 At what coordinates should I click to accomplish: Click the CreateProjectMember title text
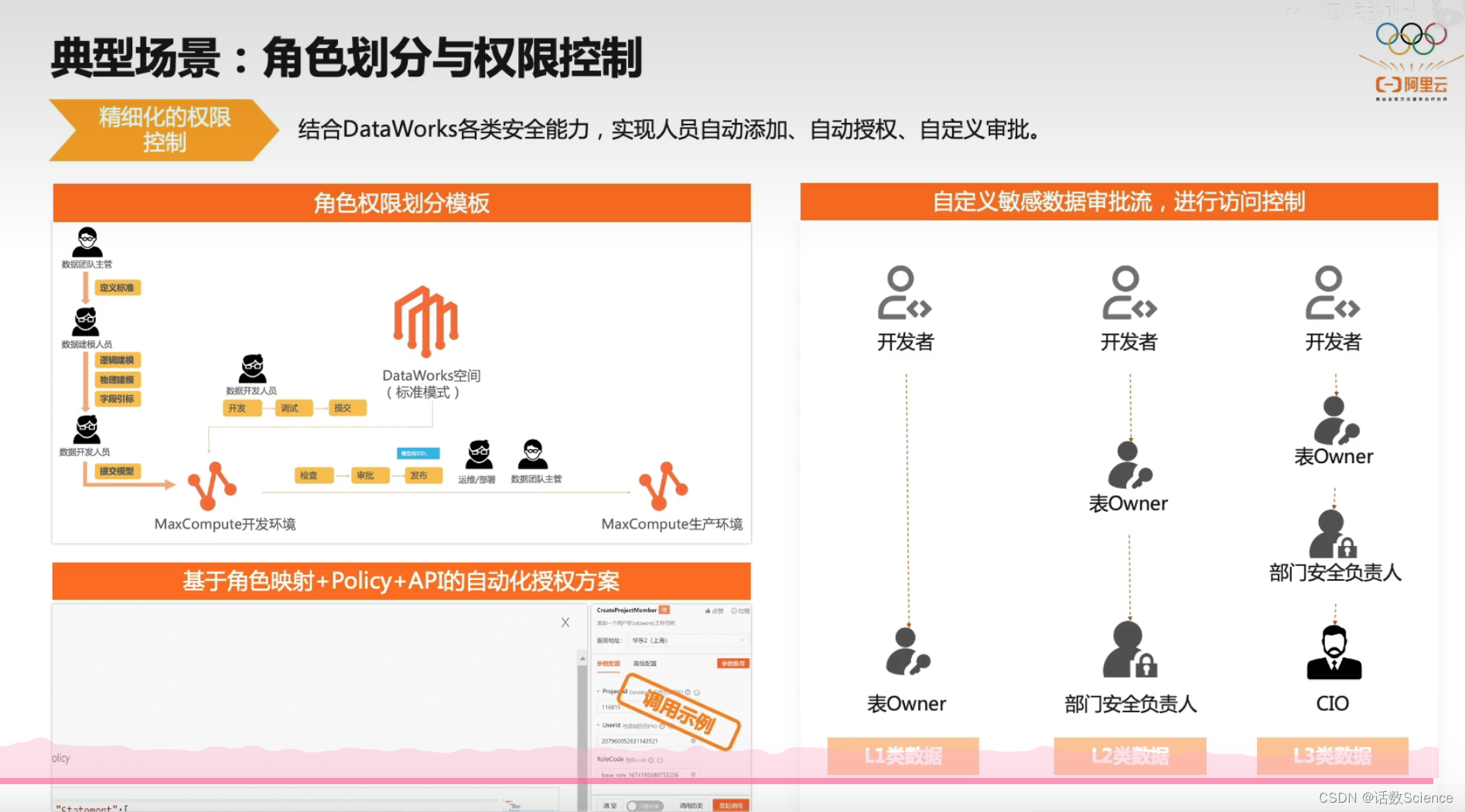coord(627,610)
